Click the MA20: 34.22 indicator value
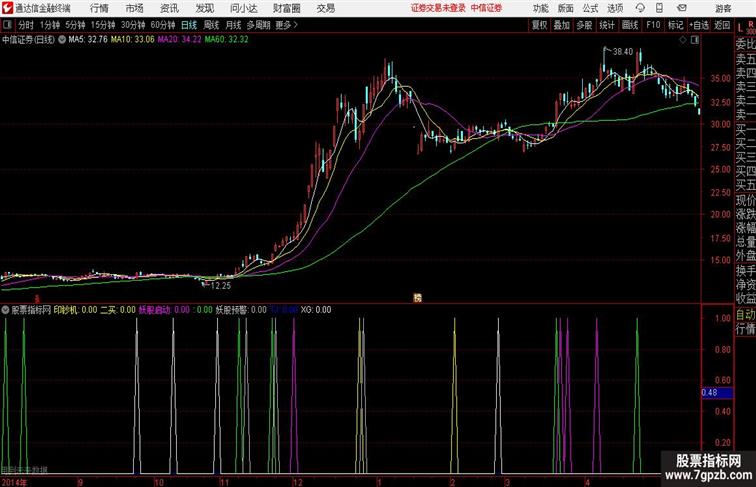756x487 pixels. pos(179,40)
